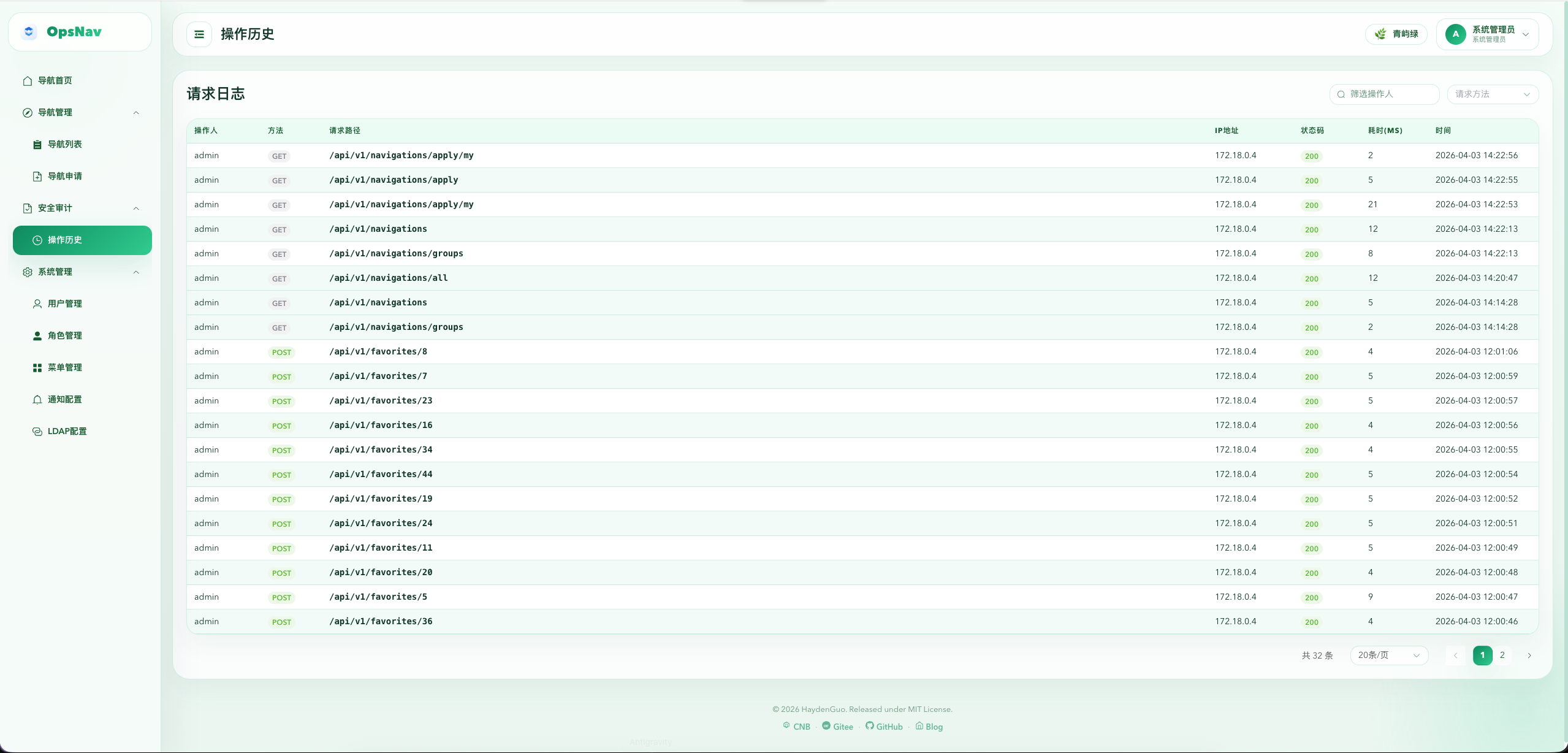Open 用户管理 via its user icon

tap(37, 304)
